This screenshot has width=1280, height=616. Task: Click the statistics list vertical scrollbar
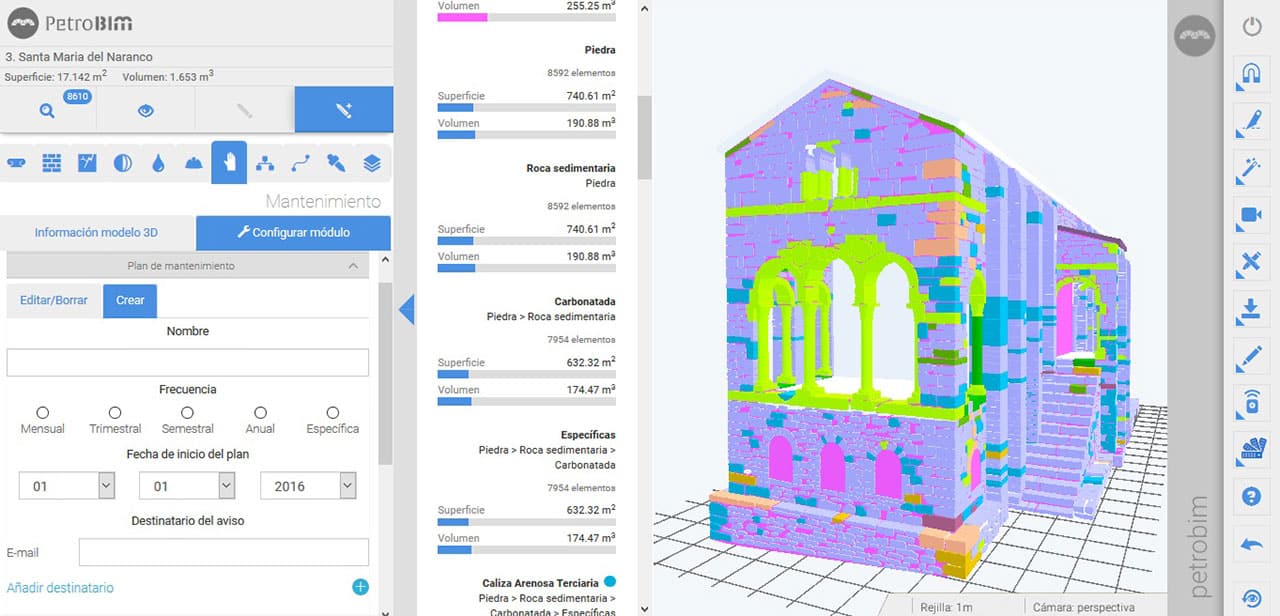point(644,137)
